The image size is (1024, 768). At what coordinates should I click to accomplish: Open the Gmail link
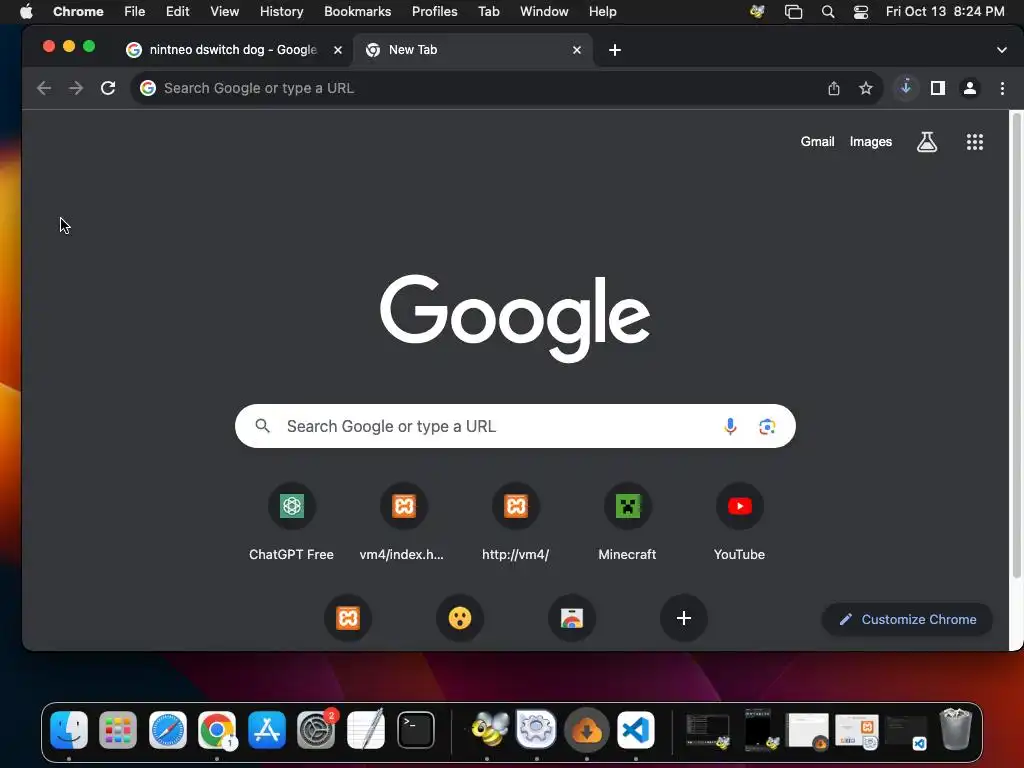(x=817, y=142)
